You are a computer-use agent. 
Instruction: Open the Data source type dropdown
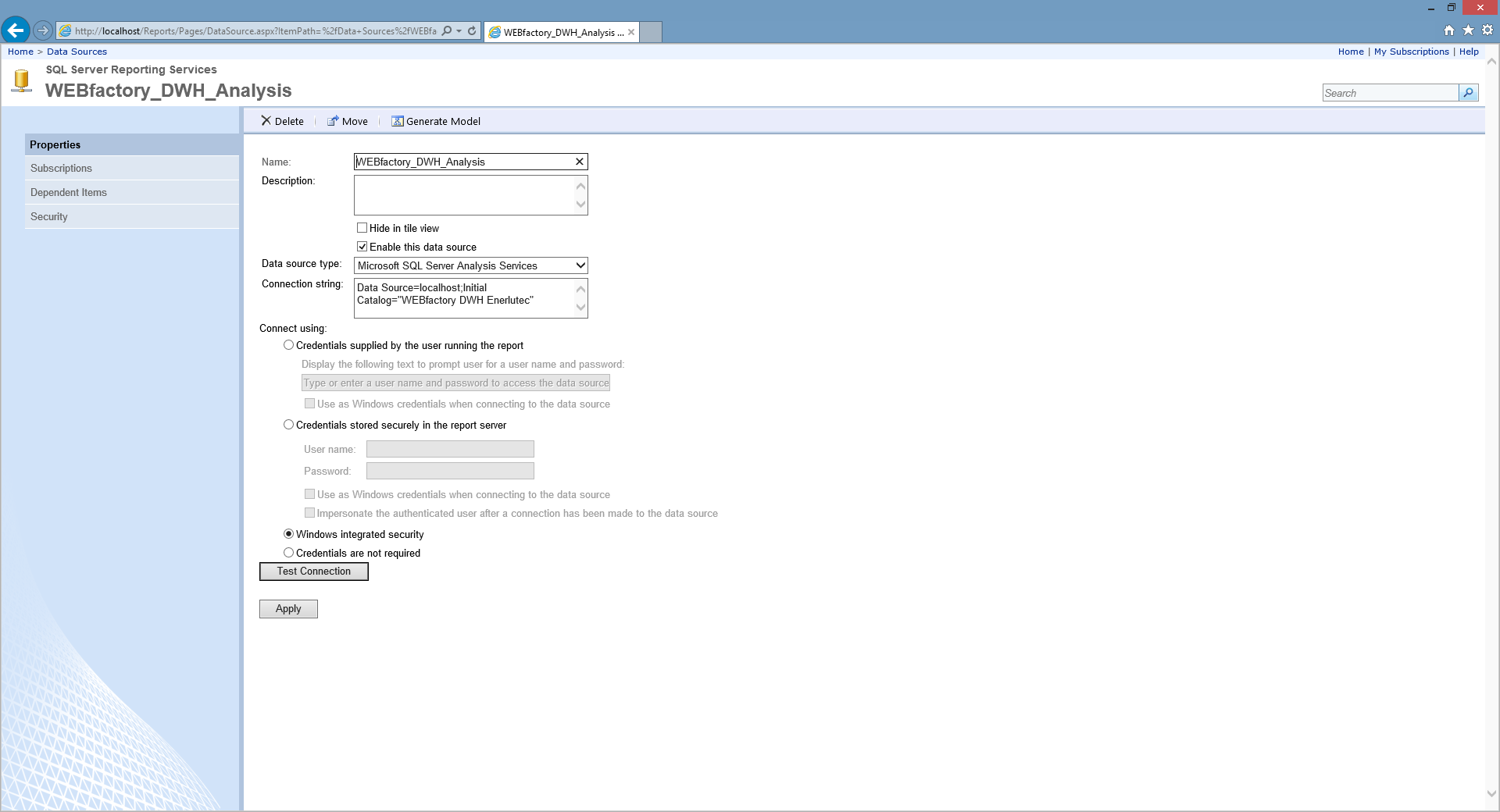click(580, 265)
